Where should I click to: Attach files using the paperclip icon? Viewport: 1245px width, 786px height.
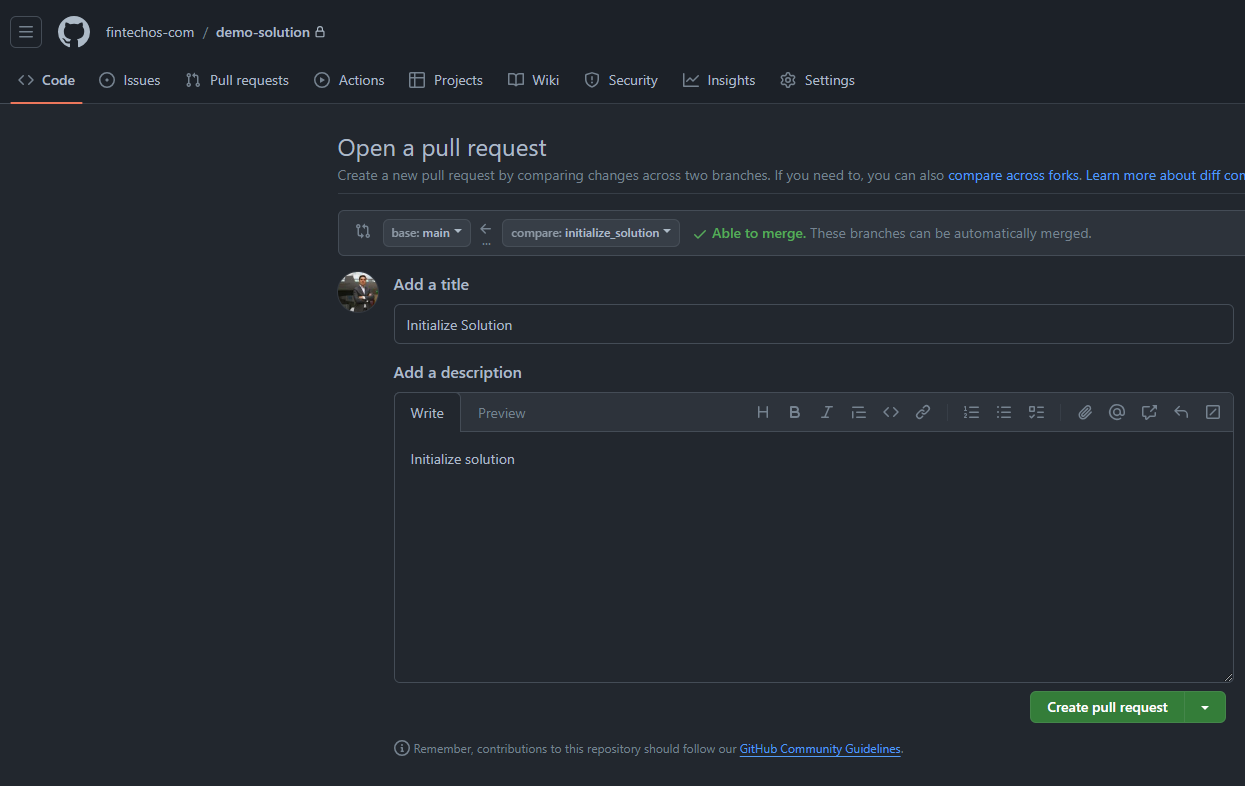pyautogui.click(x=1084, y=412)
